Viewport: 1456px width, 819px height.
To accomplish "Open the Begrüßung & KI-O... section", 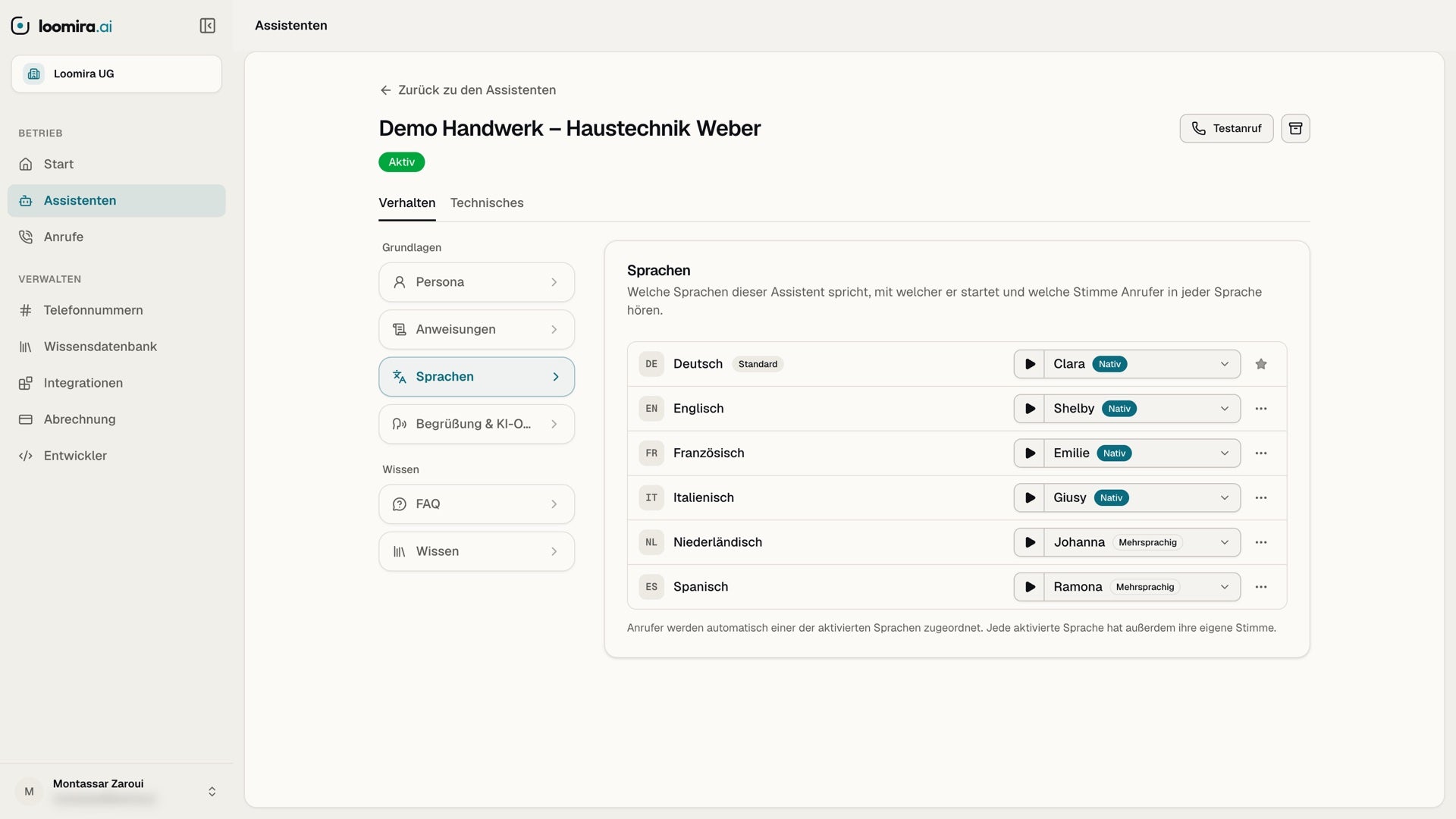I will click(x=476, y=424).
